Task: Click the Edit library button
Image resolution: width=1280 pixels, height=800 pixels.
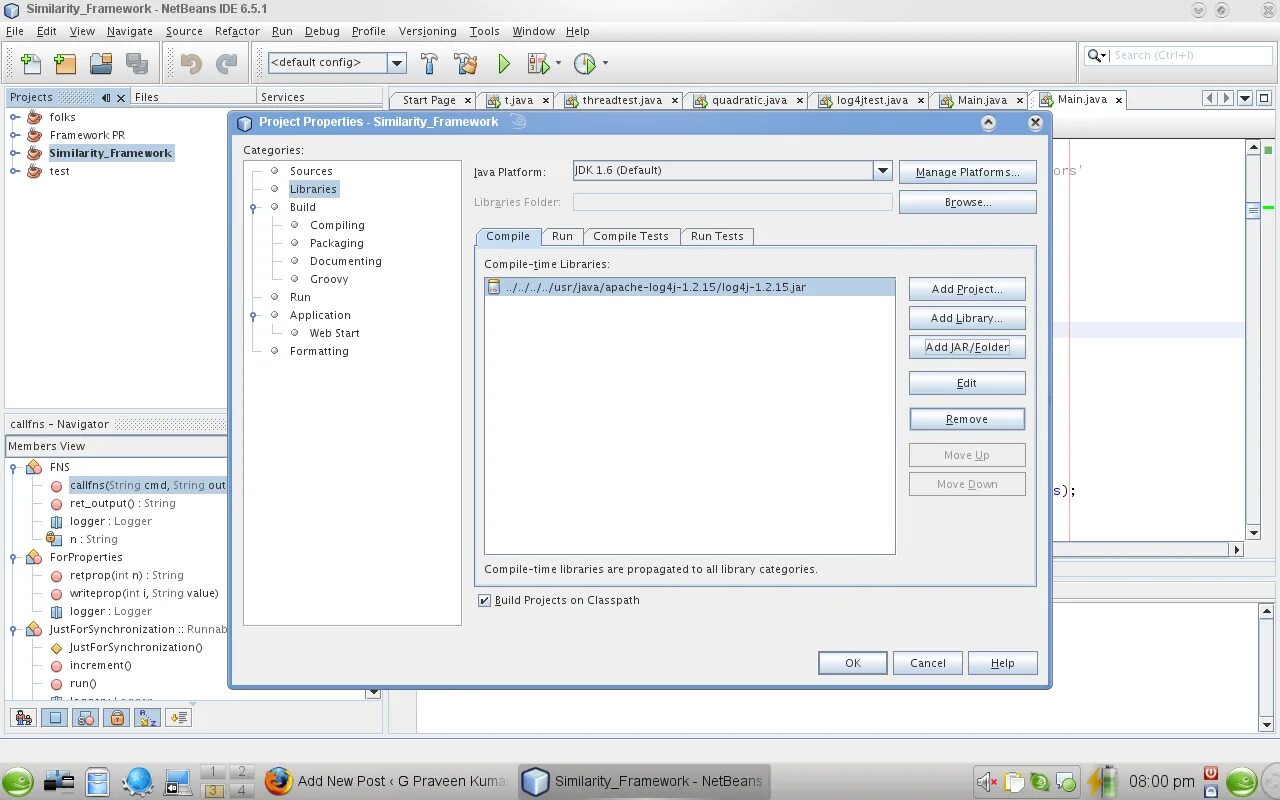Action: tap(967, 383)
